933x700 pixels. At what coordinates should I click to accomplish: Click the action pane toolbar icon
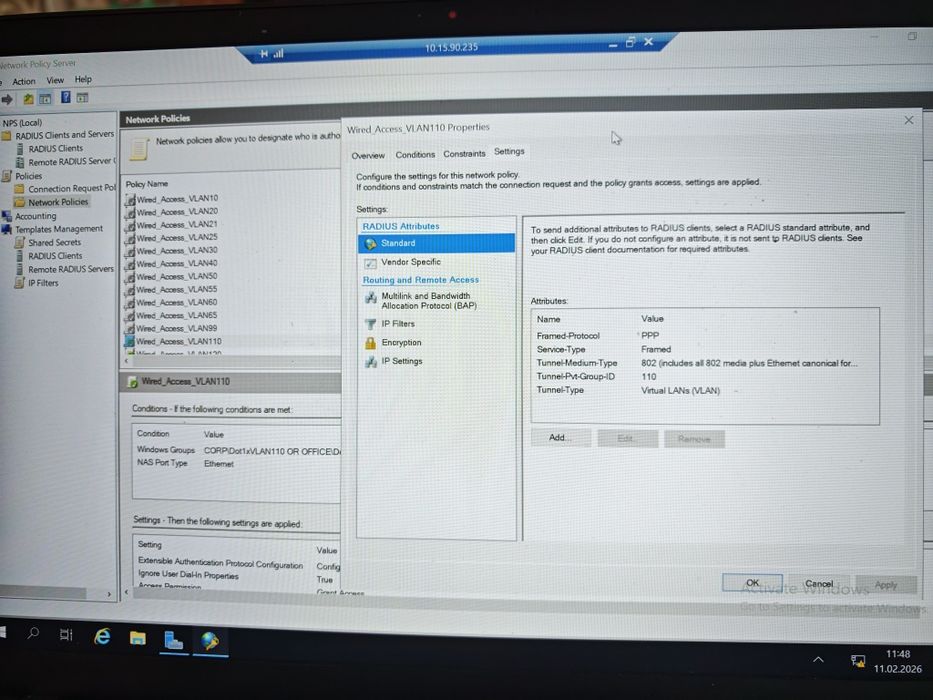(82, 98)
